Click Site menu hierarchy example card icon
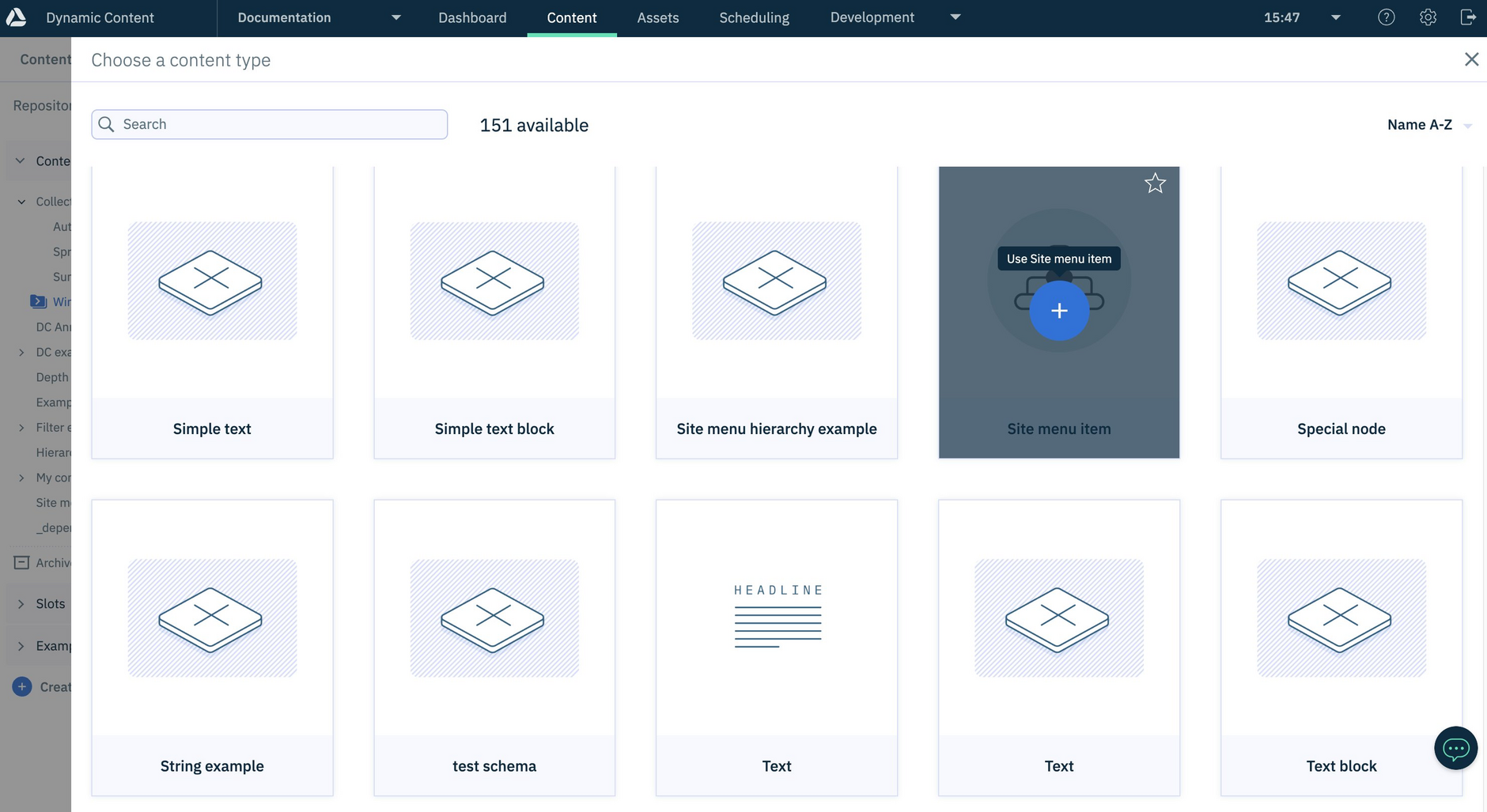1487x812 pixels. [776, 281]
